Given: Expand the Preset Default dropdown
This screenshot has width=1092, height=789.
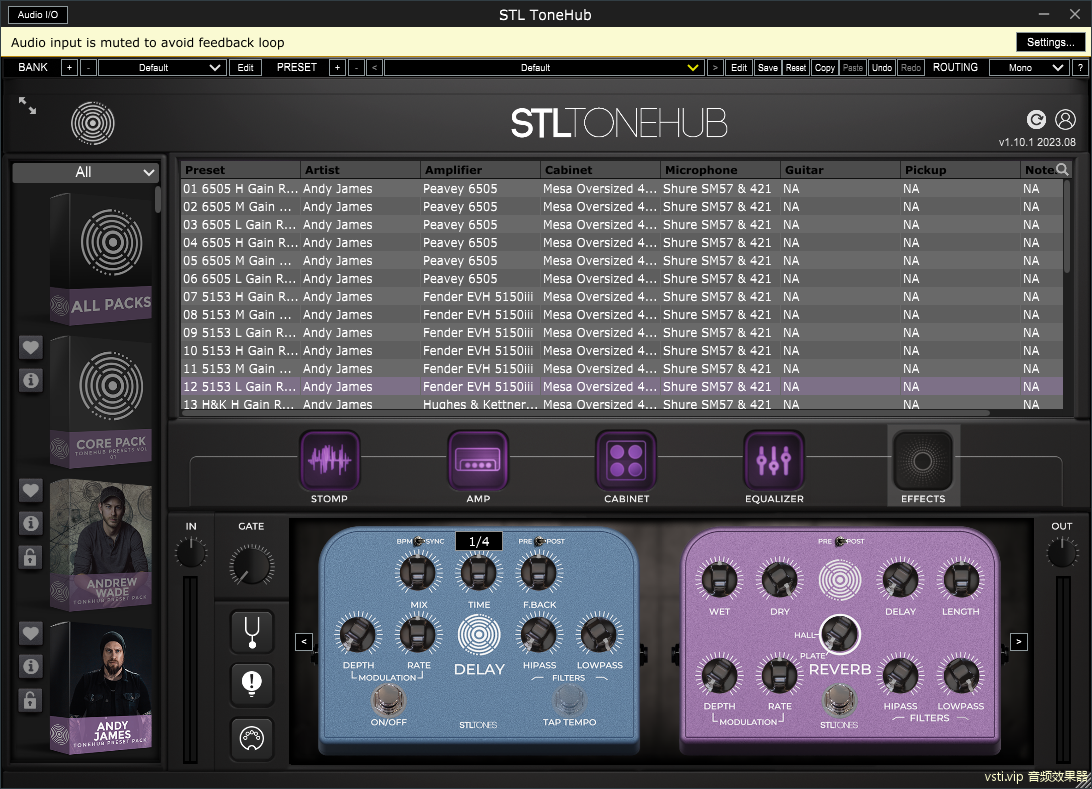Looking at the screenshot, I should coord(543,68).
